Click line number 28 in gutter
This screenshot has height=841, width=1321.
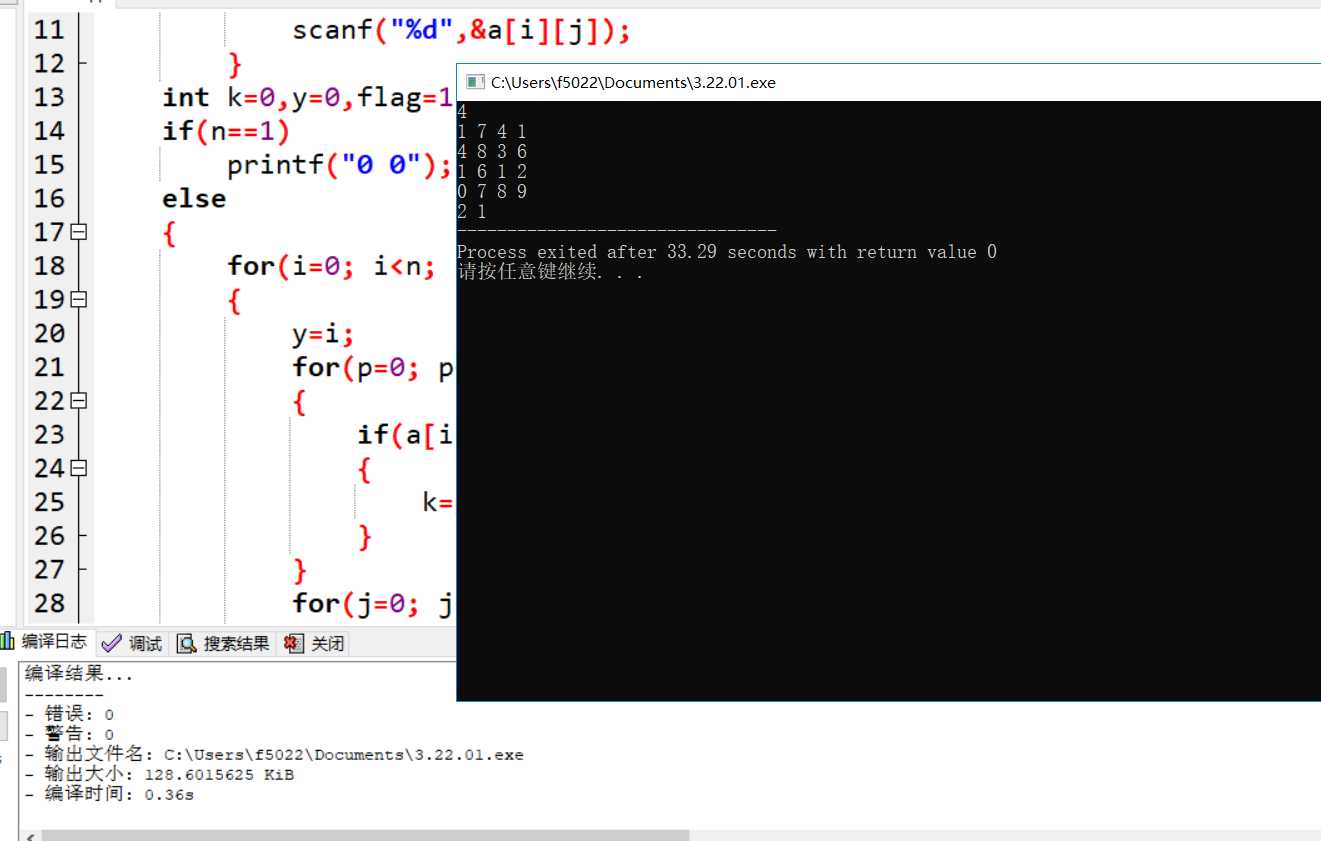(x=48, y=603)
